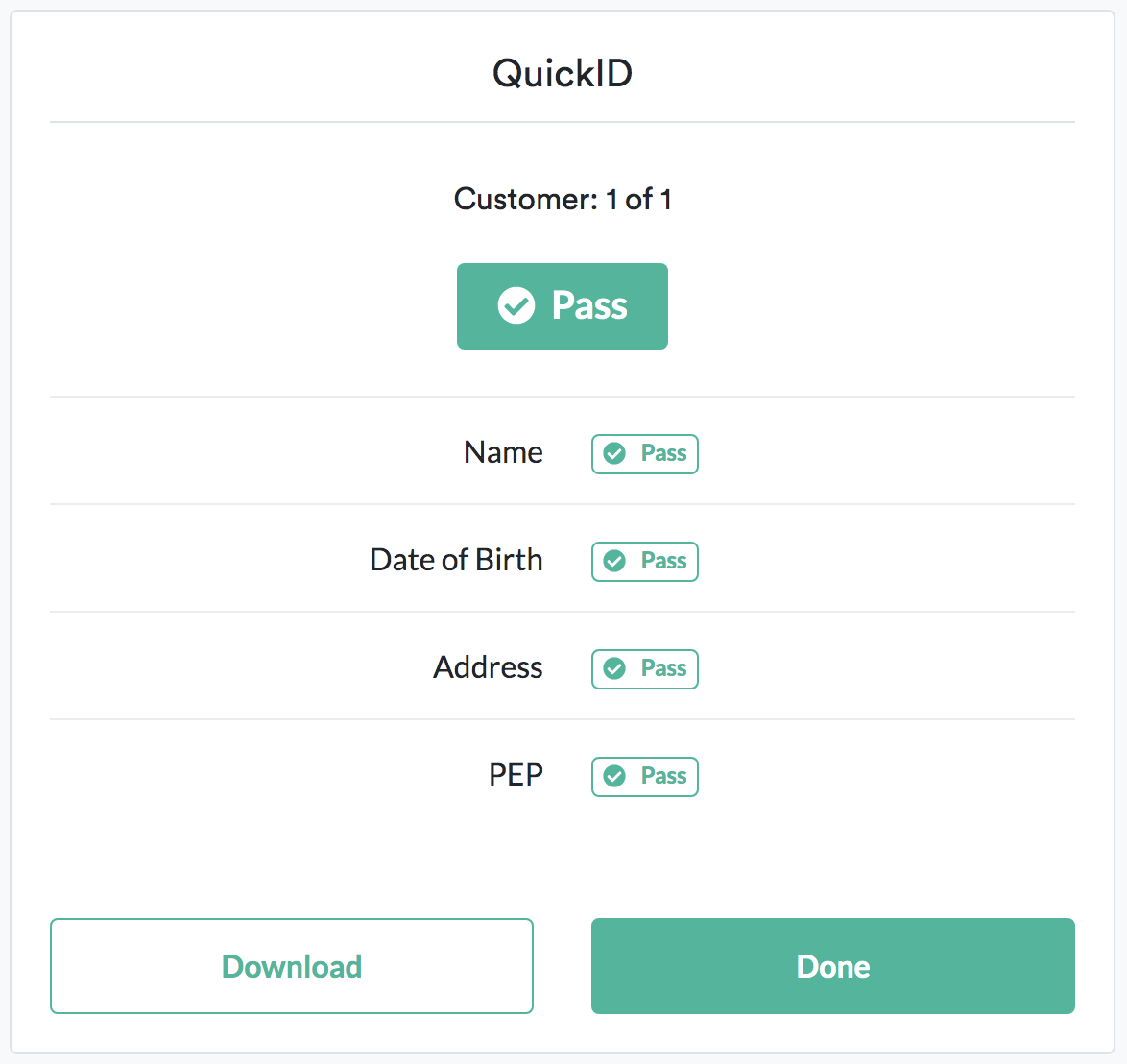Viewport: 1127px width, 1064px height.
Task: Click the Date of Birth label
Action: (456, 560)
